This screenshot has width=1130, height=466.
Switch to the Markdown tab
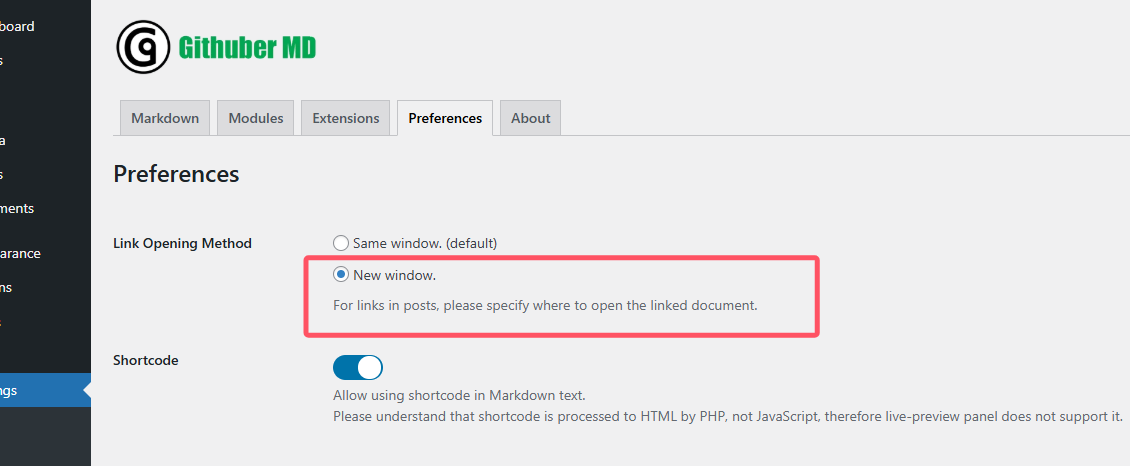(x=165, y=118)
